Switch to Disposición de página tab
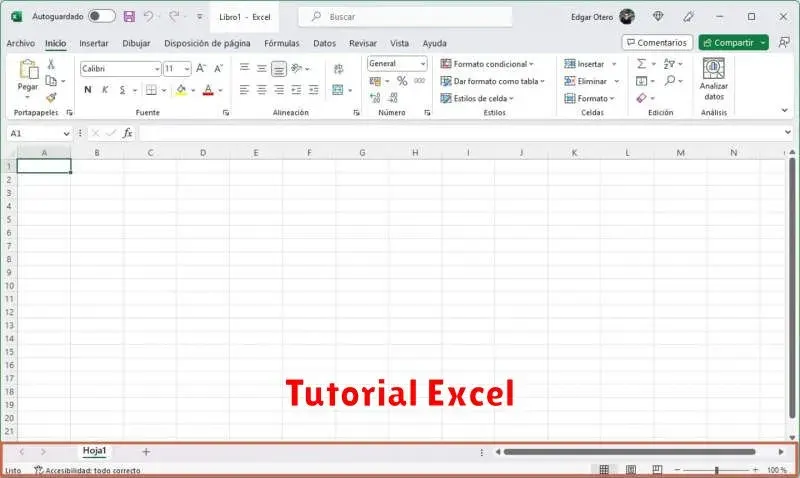 coord(207,43)
